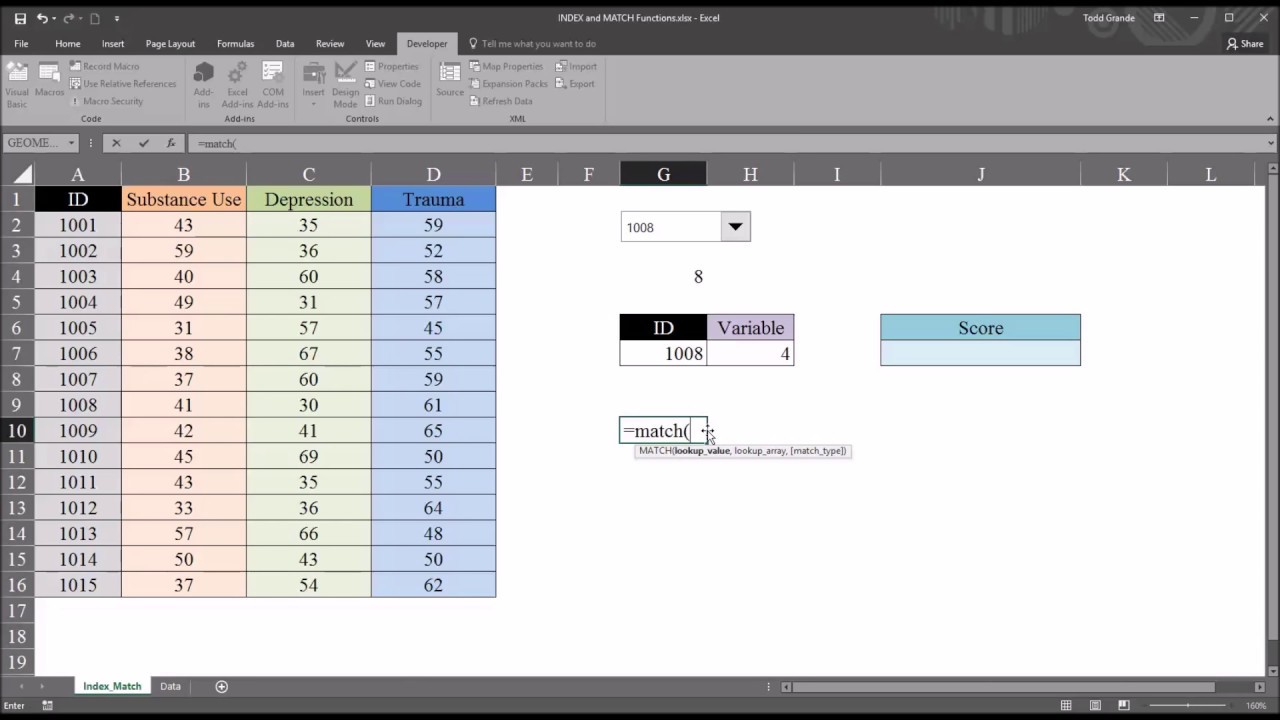Start Record Macro
The image size is (1280, 720).
tap(105, 66)
